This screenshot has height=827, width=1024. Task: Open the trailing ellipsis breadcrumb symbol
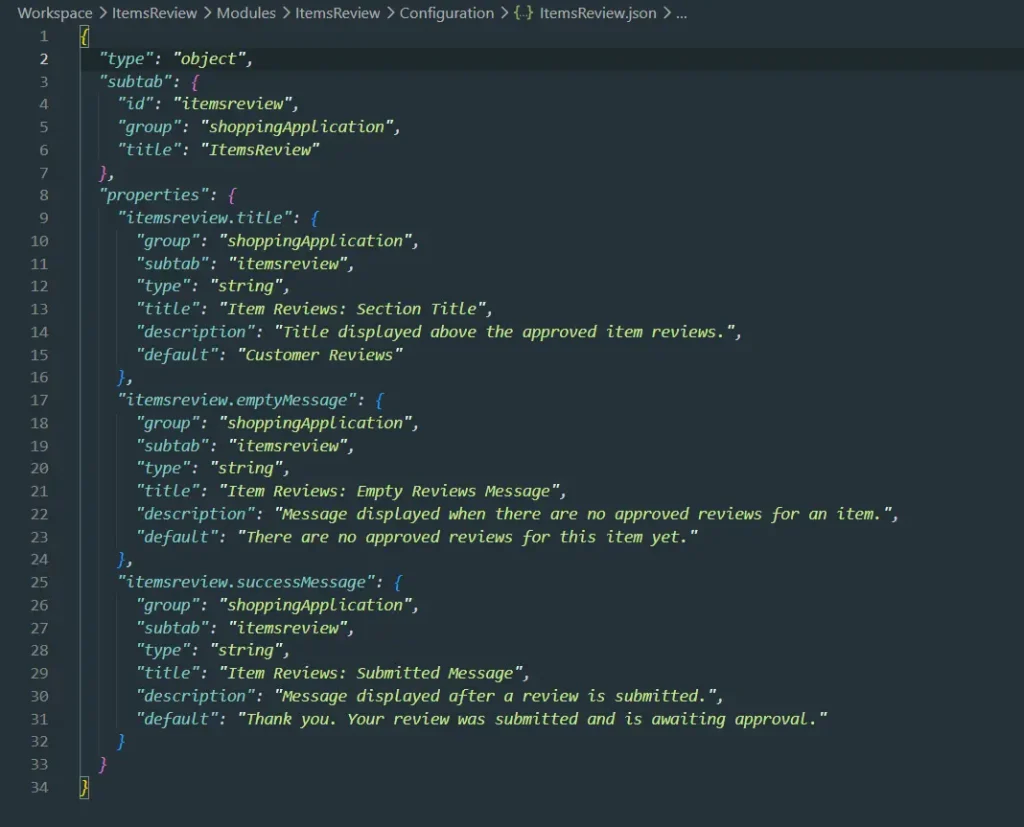[x=681, y=14]
